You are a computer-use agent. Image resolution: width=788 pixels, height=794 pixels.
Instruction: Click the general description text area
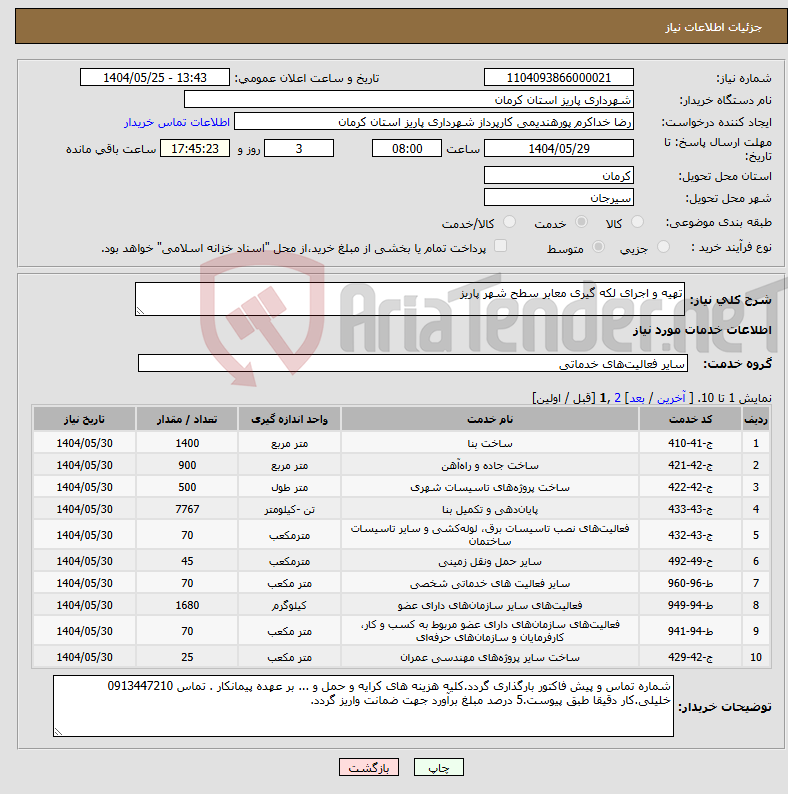(410, 299)
